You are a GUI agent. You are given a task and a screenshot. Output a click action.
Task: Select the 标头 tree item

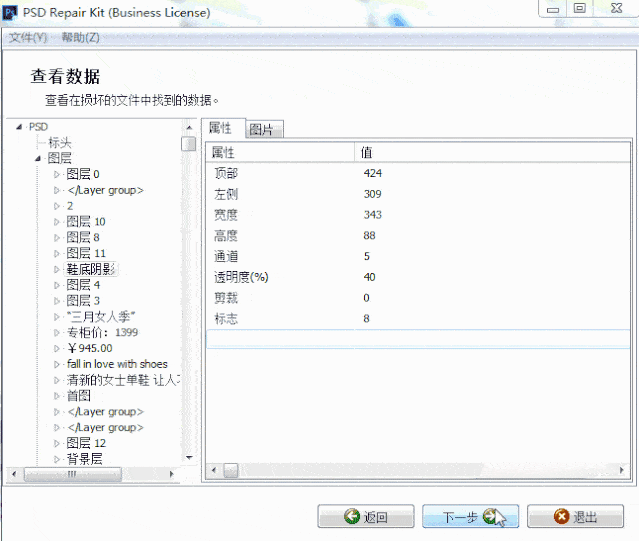point(59,143)
